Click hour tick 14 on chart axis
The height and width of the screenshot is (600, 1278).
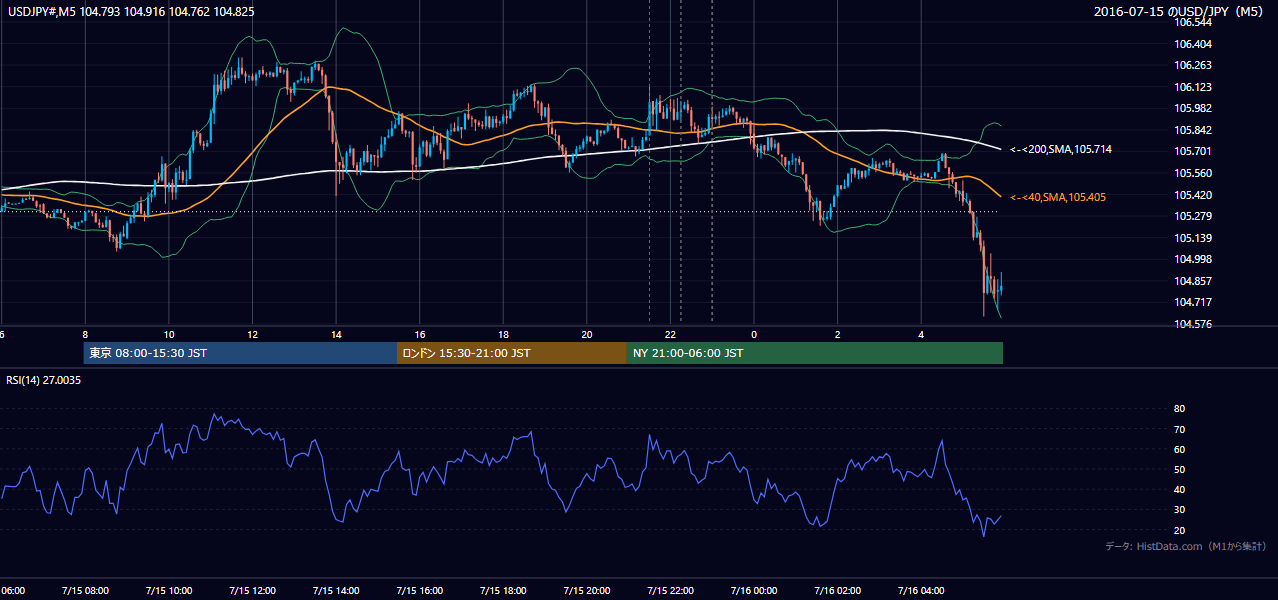tap(336, 335)
